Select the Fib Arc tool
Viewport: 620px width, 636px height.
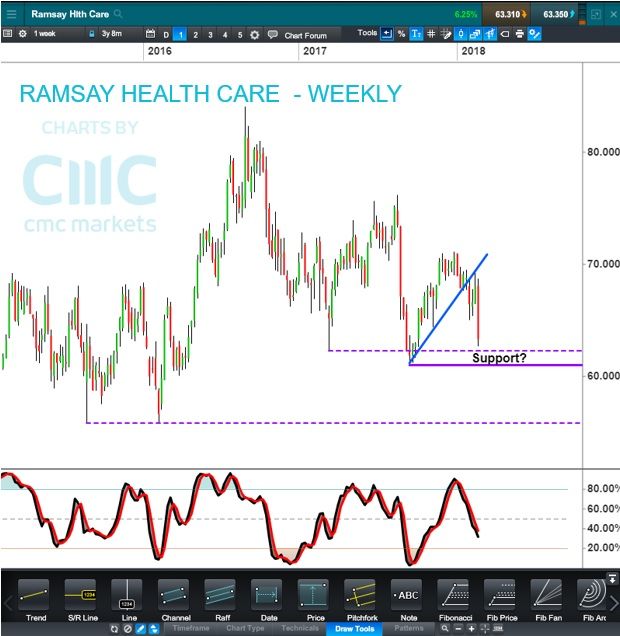tap(593, 596)
